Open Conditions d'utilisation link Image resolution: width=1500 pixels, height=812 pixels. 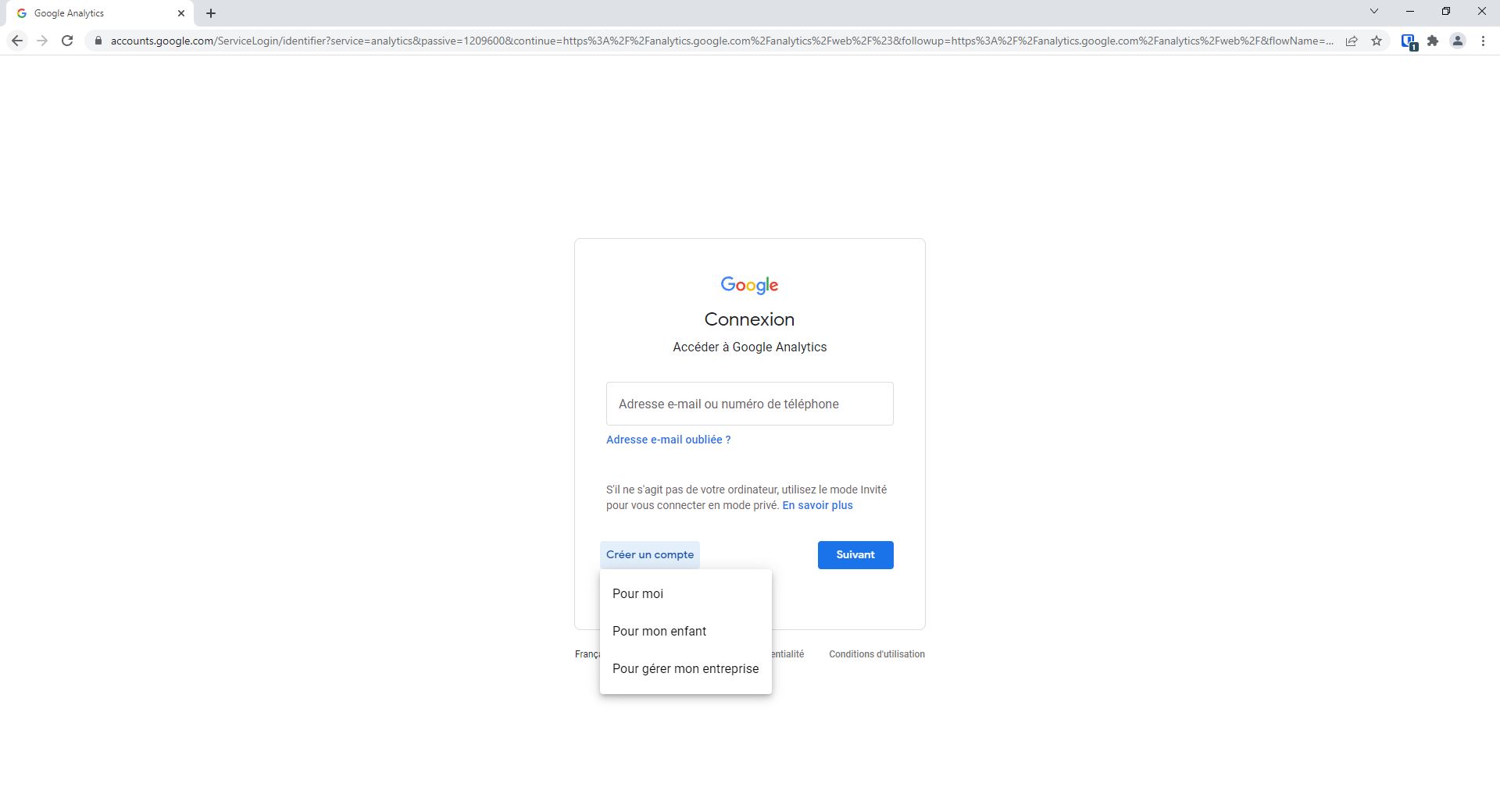tap(877, 654)
